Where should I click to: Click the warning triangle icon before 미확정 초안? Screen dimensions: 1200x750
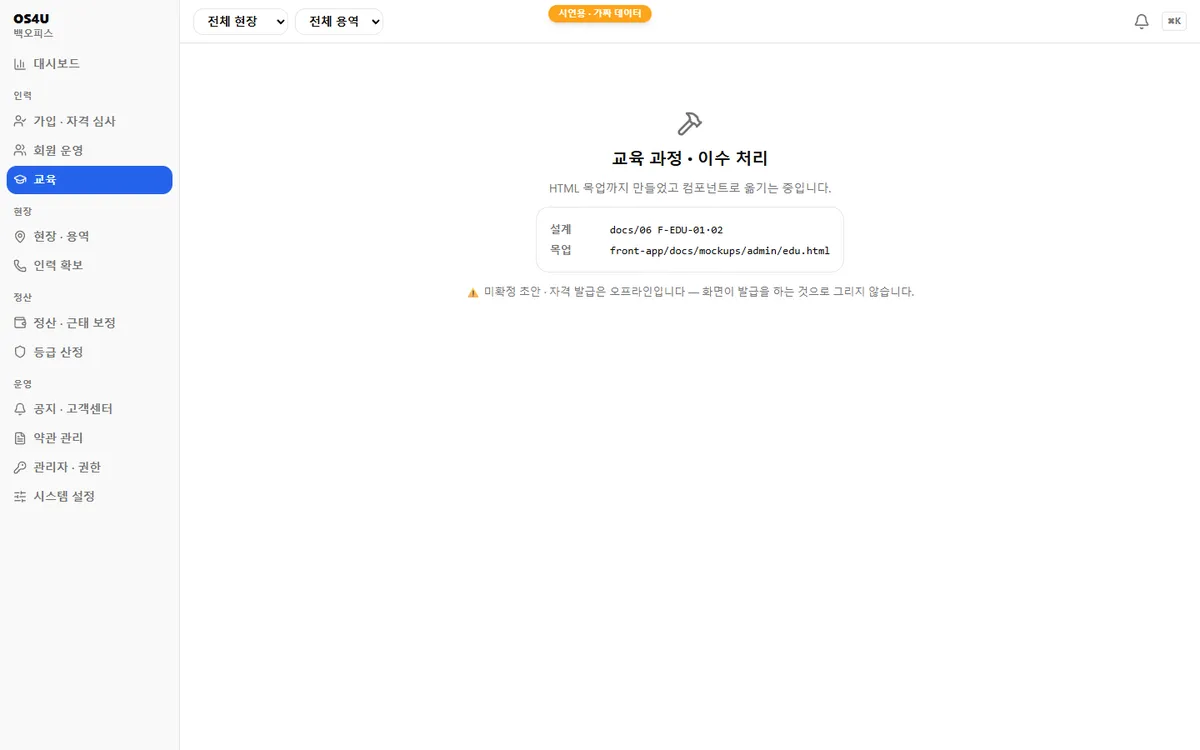tap(473, 292)
